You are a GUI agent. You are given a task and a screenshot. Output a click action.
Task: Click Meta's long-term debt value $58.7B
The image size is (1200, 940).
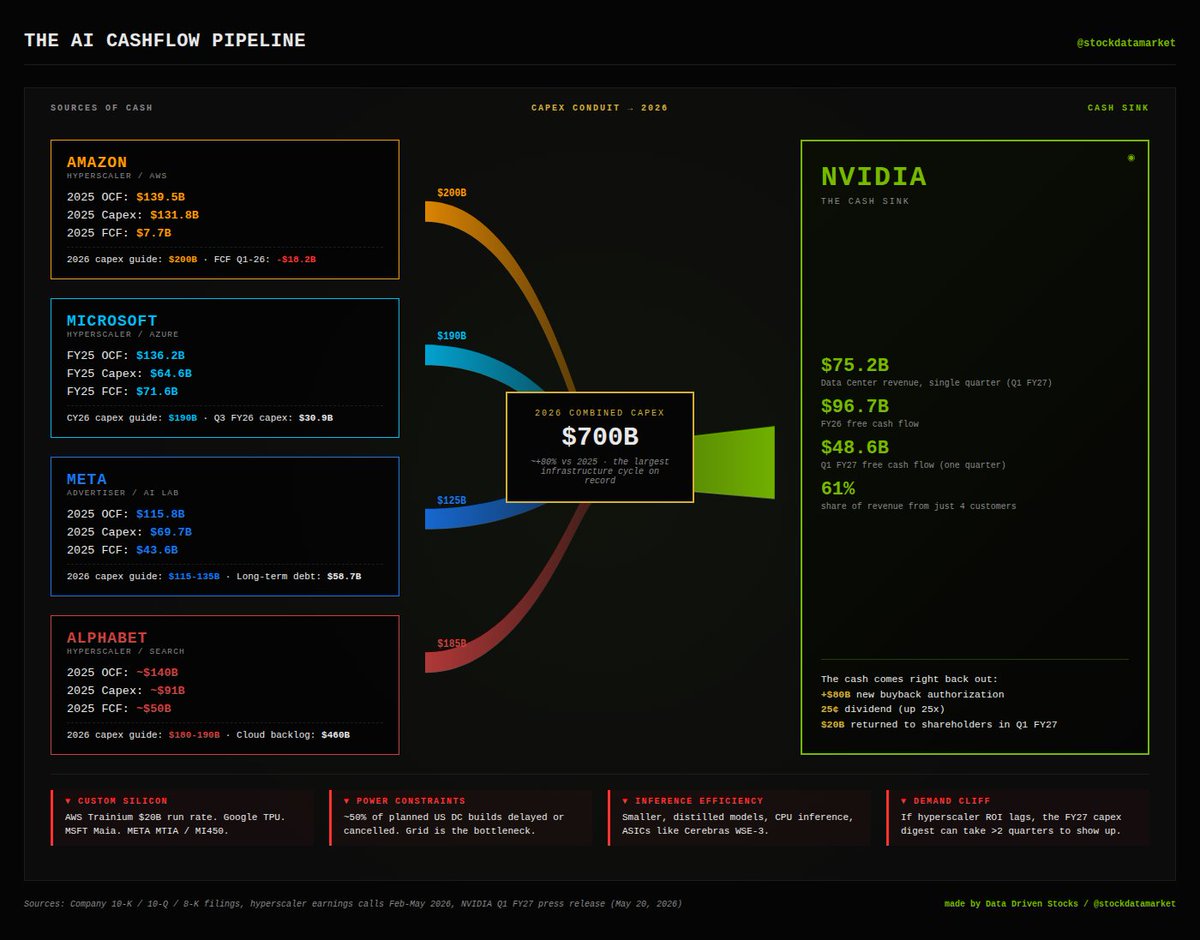pos(344,577)
